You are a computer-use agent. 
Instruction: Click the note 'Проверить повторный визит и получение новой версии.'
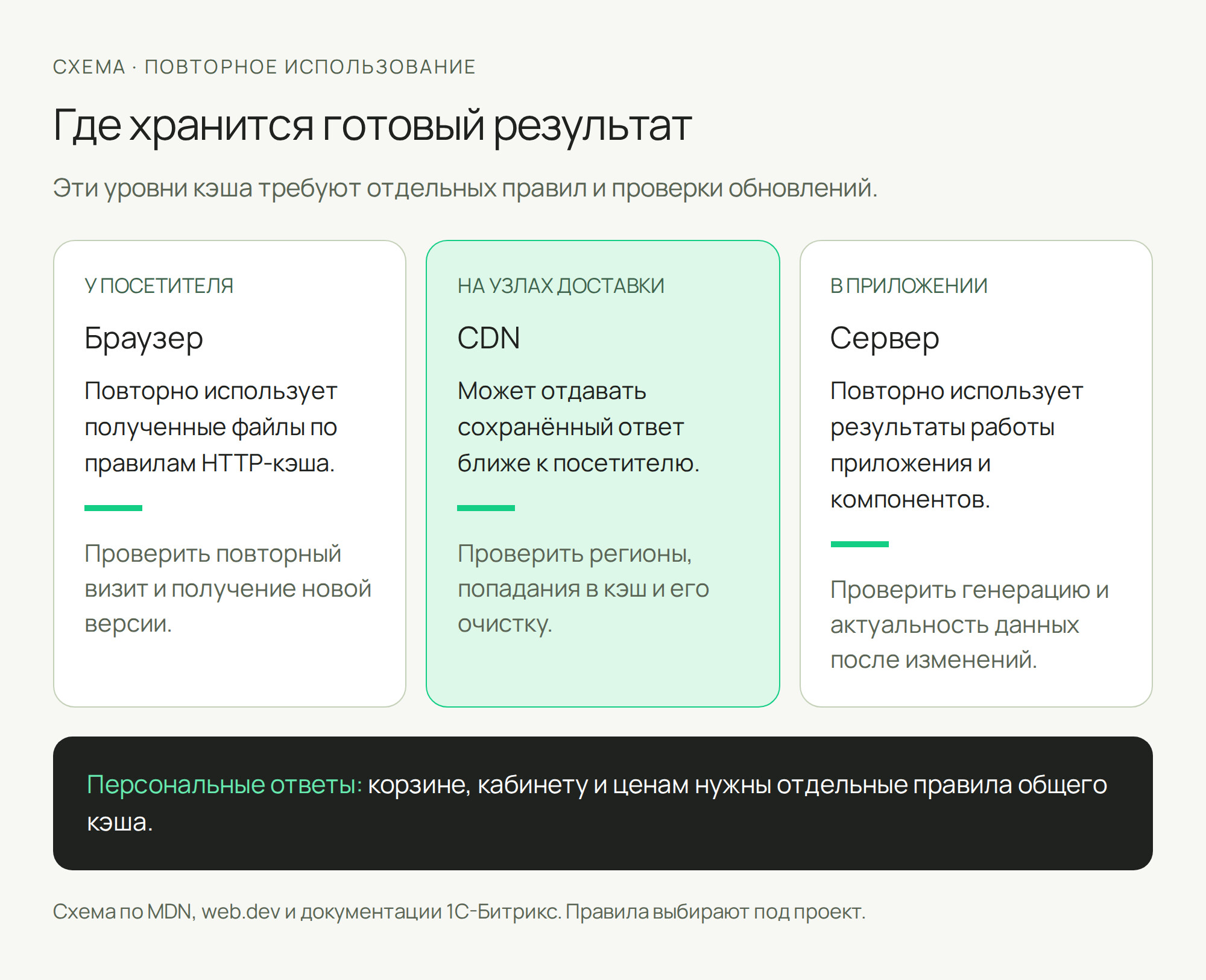(x=228, y=588)
